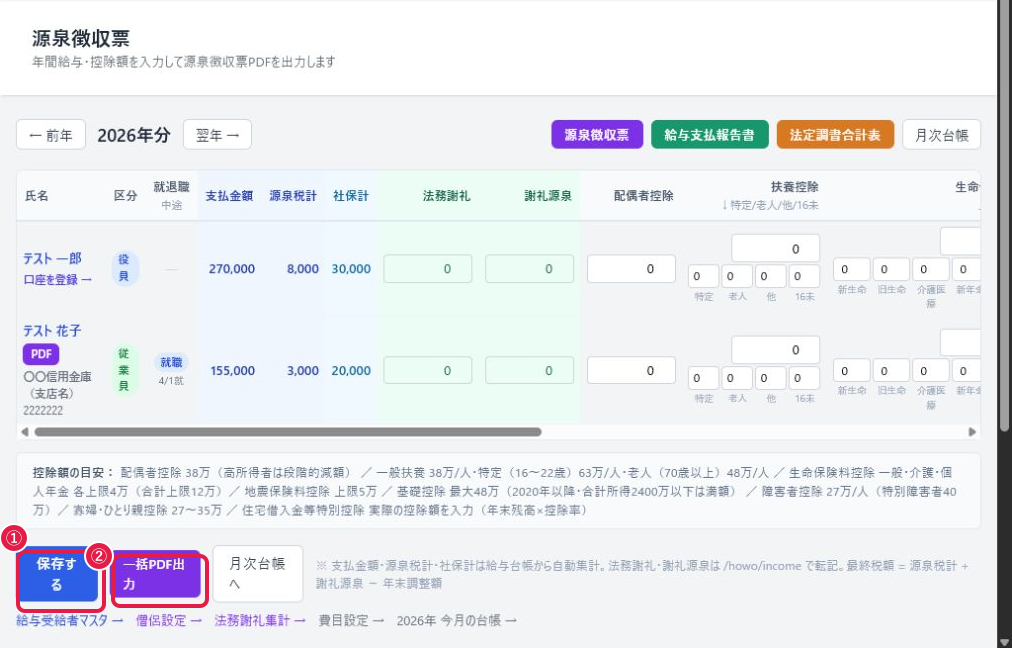The height and width of the screenshot is (648, 1012).
Task: Click the 就職 badge for テスト 花子
Action: click(171, 362)
